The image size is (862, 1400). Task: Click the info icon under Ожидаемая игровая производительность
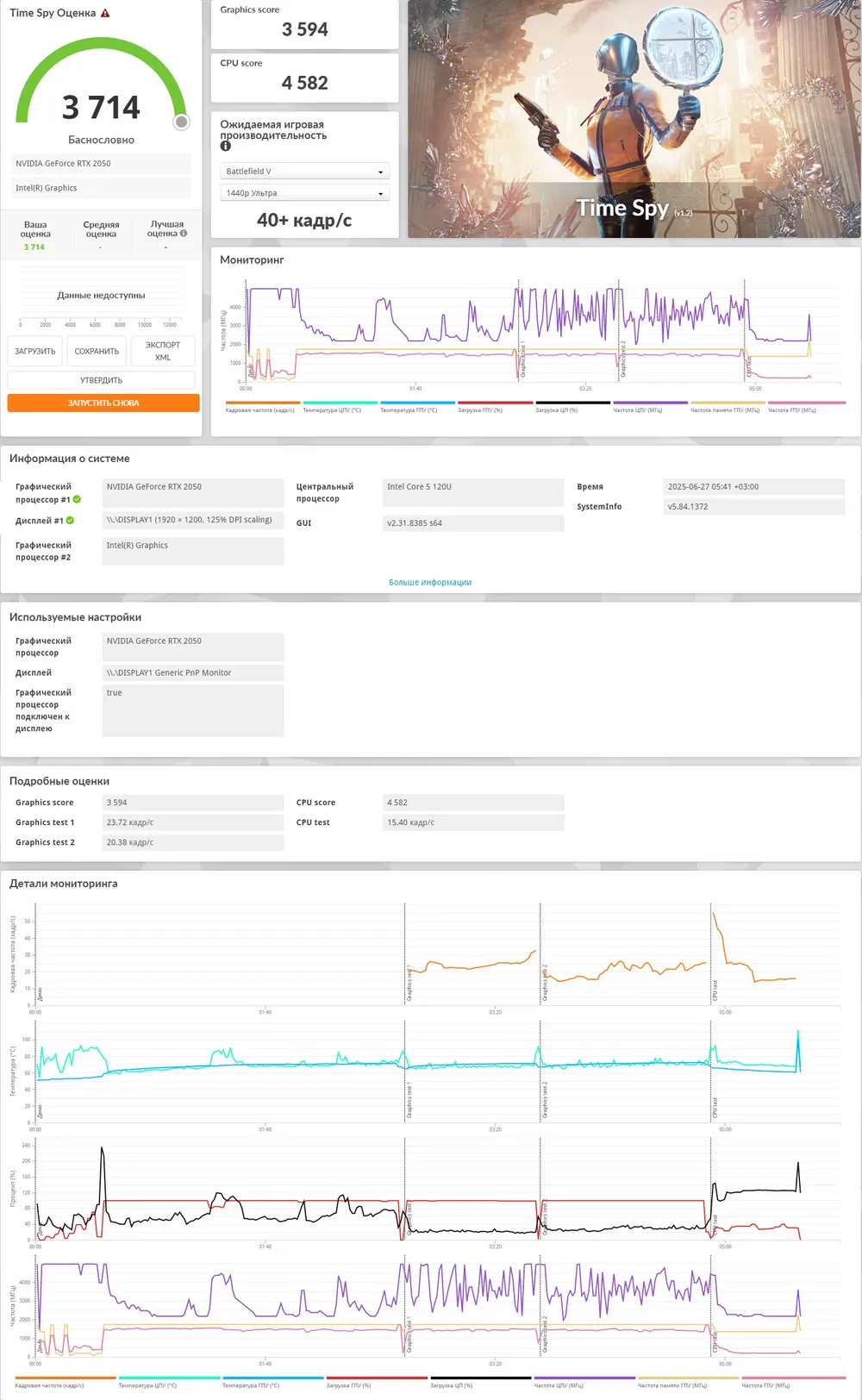coord(226,146)
